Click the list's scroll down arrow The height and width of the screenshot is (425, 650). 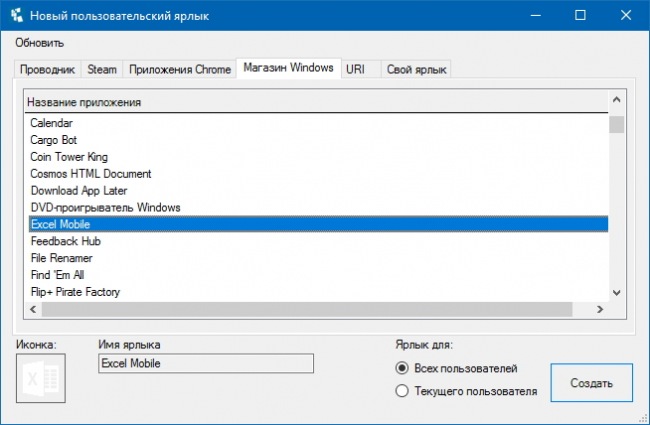tap(616, 293)
